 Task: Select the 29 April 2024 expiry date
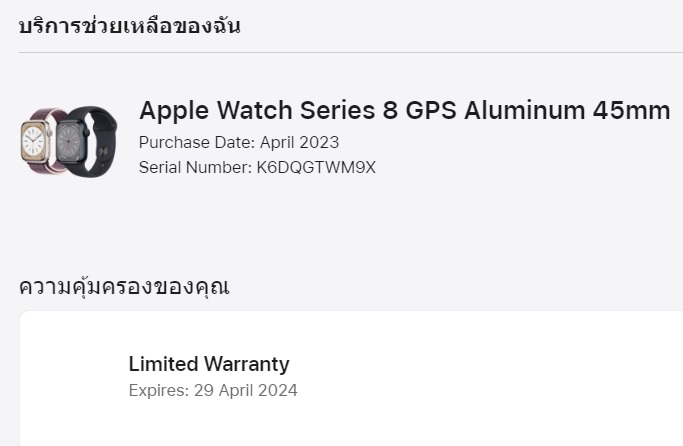(x=246, y=390)
